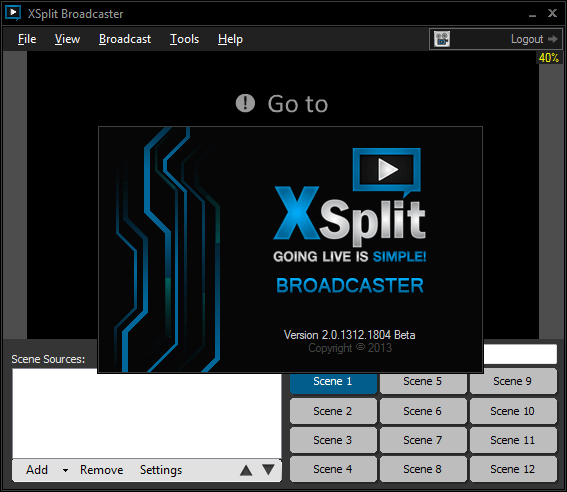The width and height of the screenshot is (567, 492).
Task: Switch to Scene 7
Action: (423, 440)
